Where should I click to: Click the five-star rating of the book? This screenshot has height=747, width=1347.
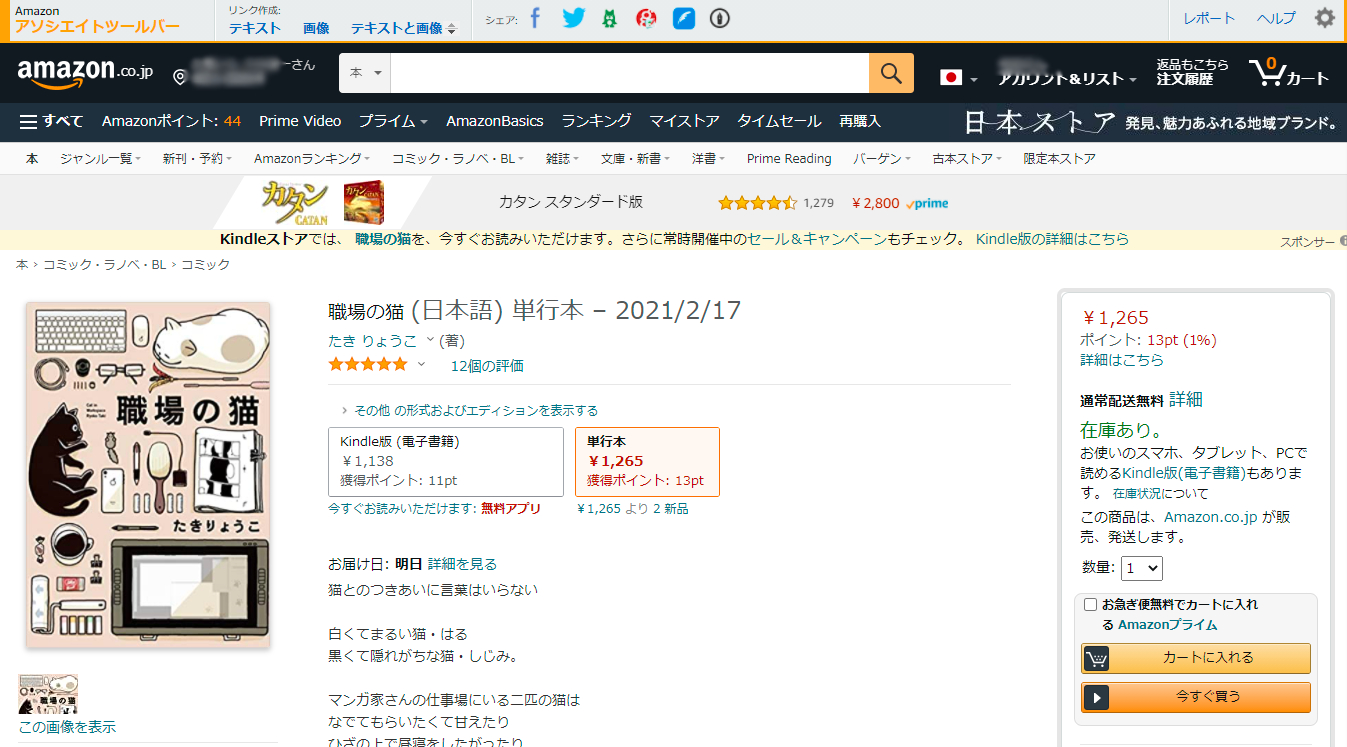tap(368, 365)
